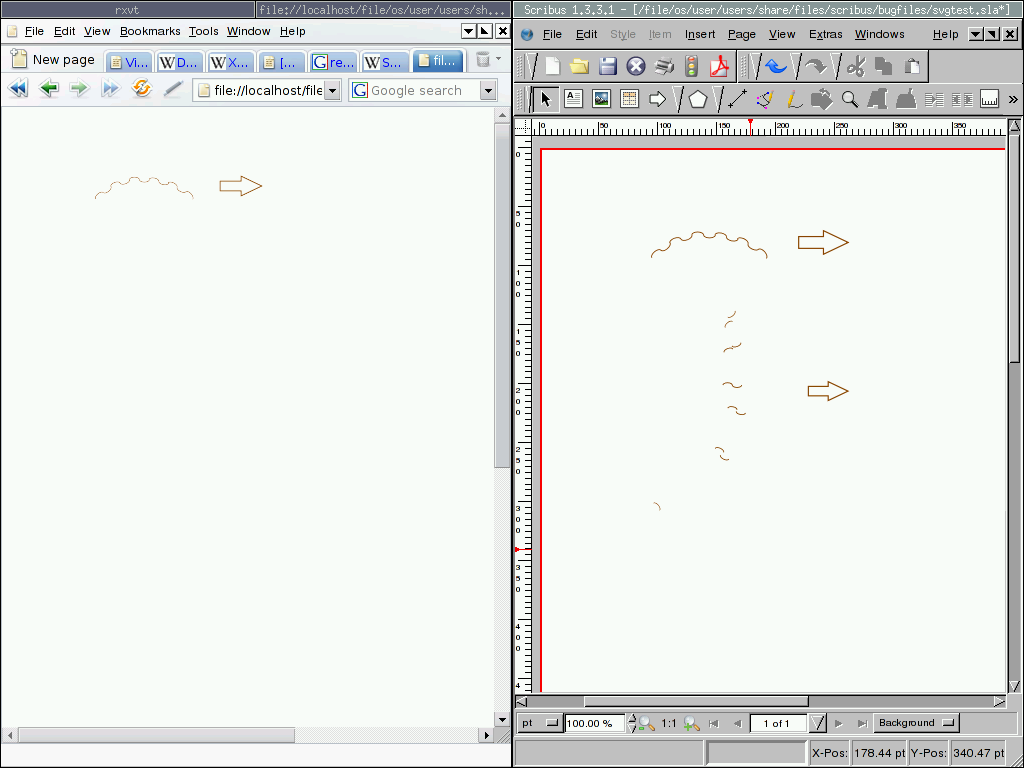The image size is (1024, 768).
Task: Choose the Insert Line tool
Action: (737, 99)
